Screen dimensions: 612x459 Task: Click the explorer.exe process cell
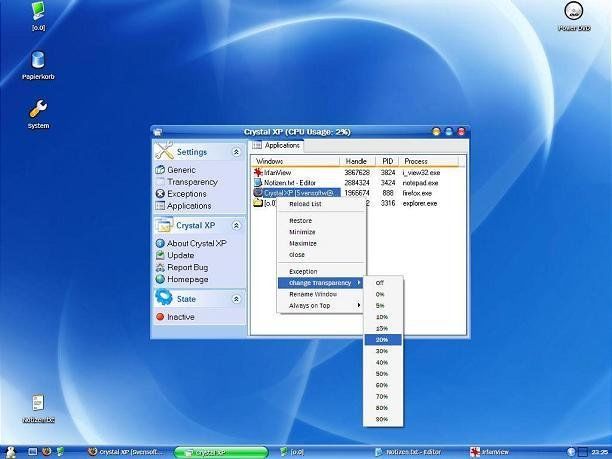[420, 203]
